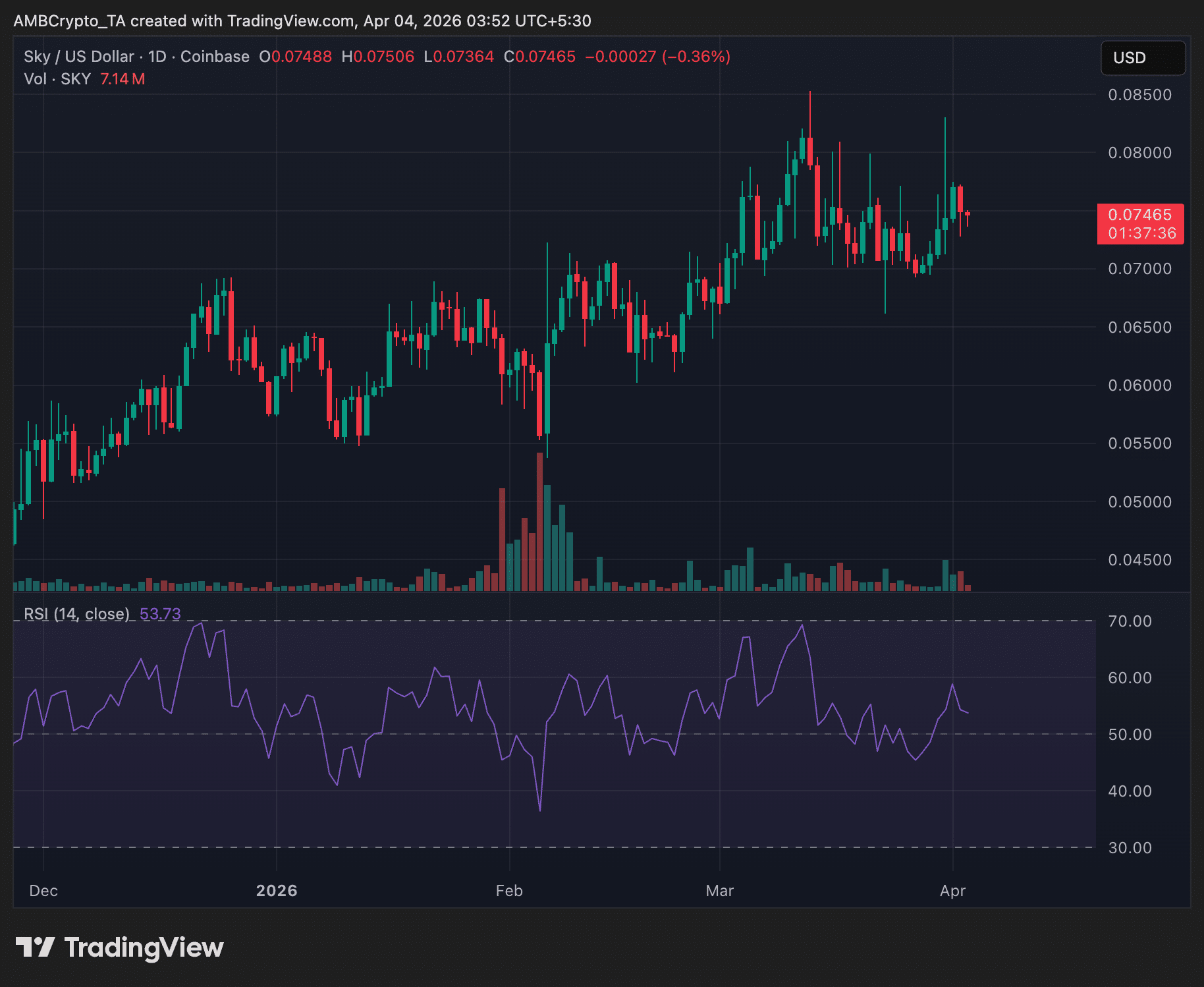
Task: Select the RSI (14, close) indicator label
Action: point(76,614)
